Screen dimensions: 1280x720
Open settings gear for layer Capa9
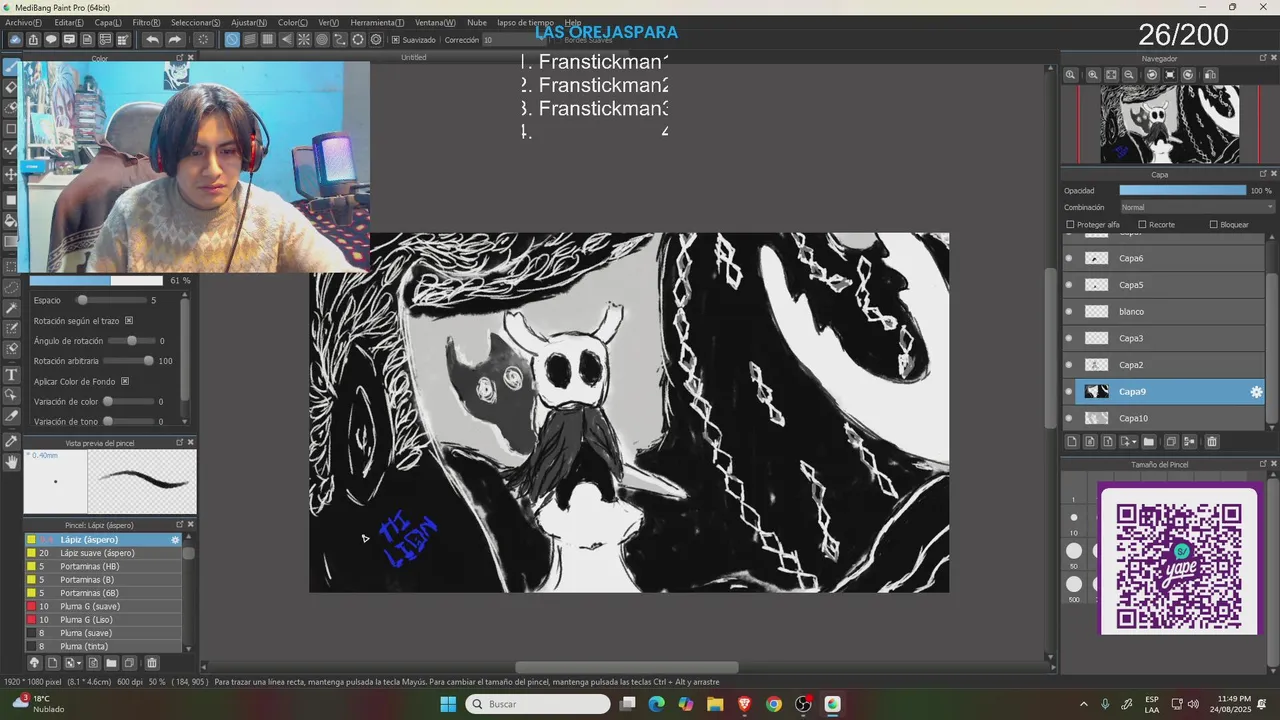(x=1256, y=392)
